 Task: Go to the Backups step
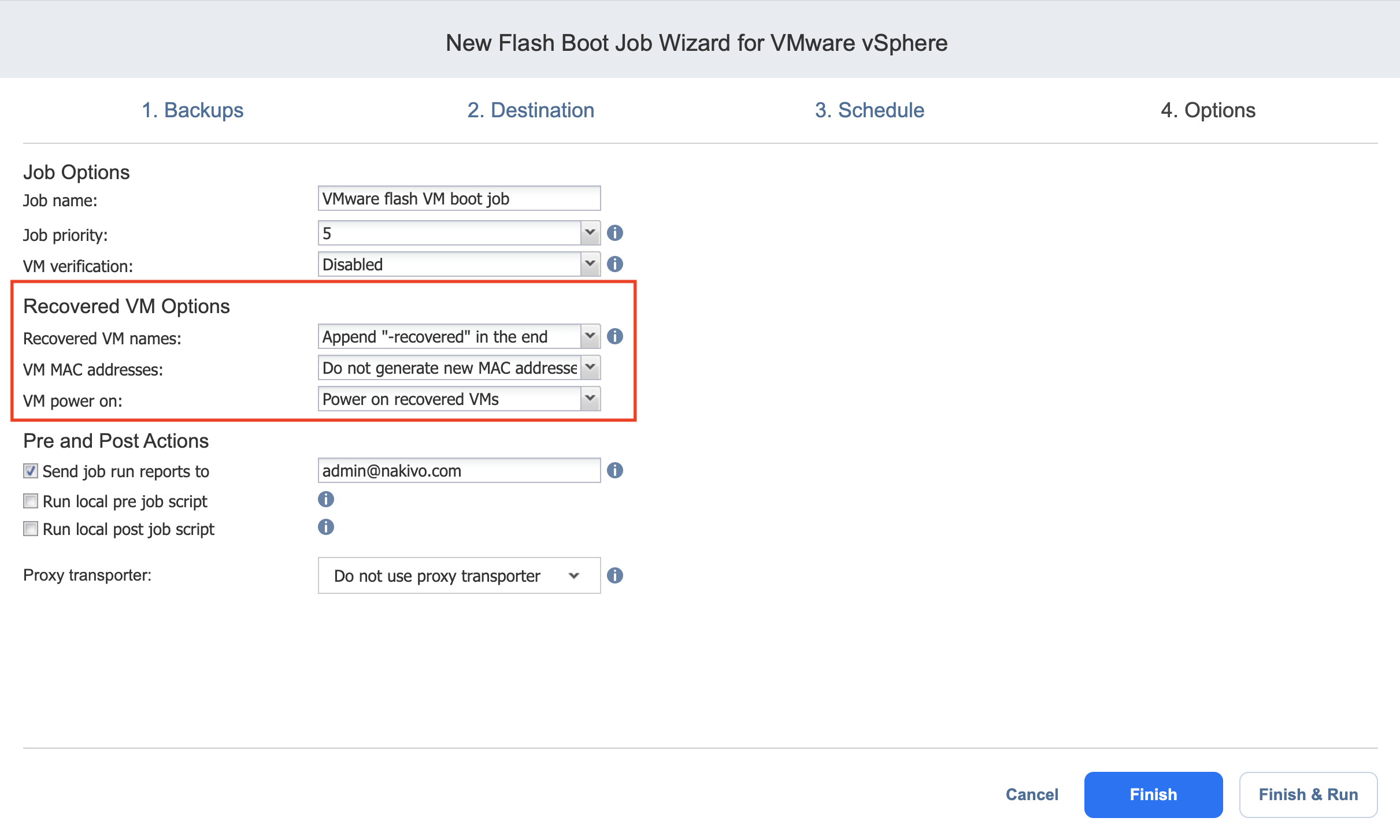click(192, 110)
